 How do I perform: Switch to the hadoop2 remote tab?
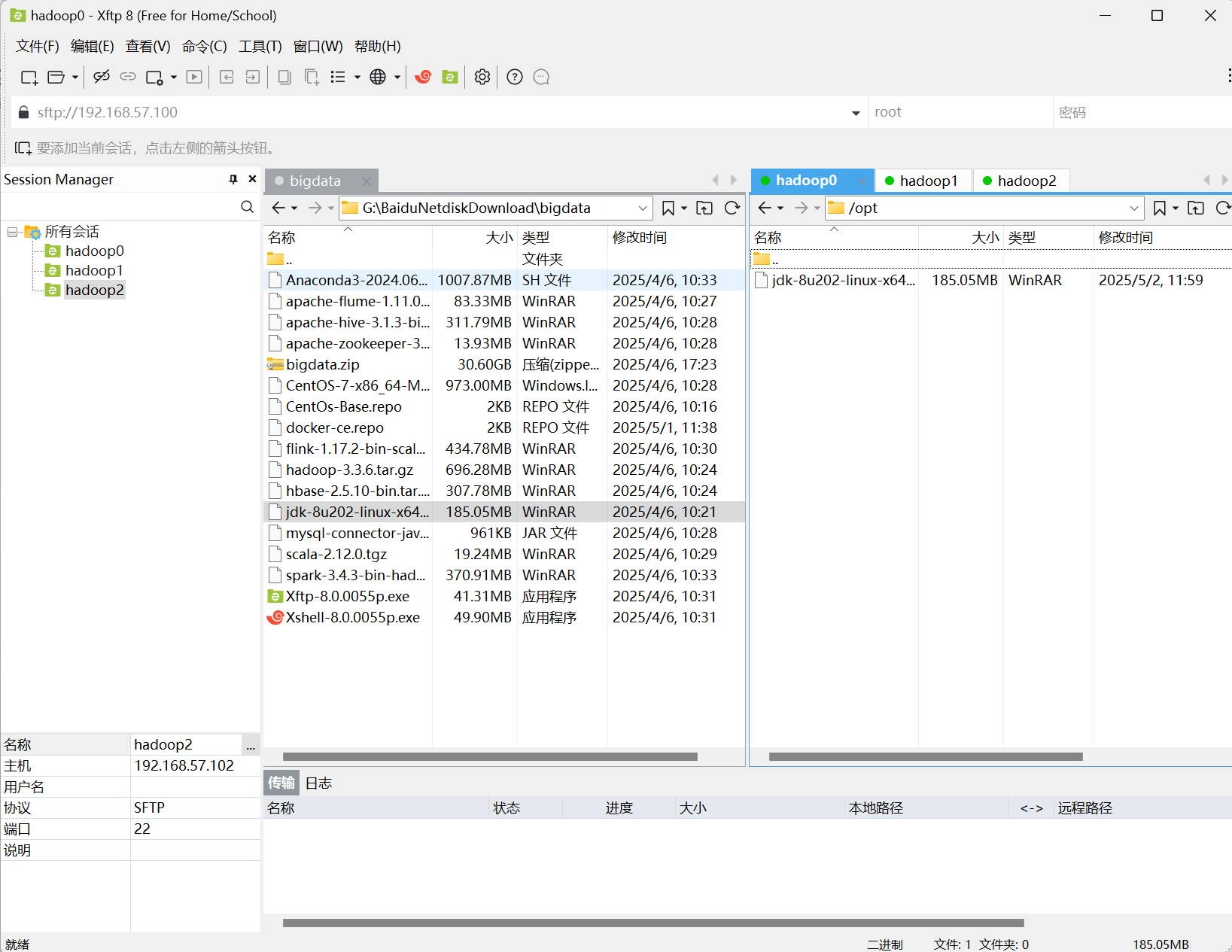tap(1021, 181)
